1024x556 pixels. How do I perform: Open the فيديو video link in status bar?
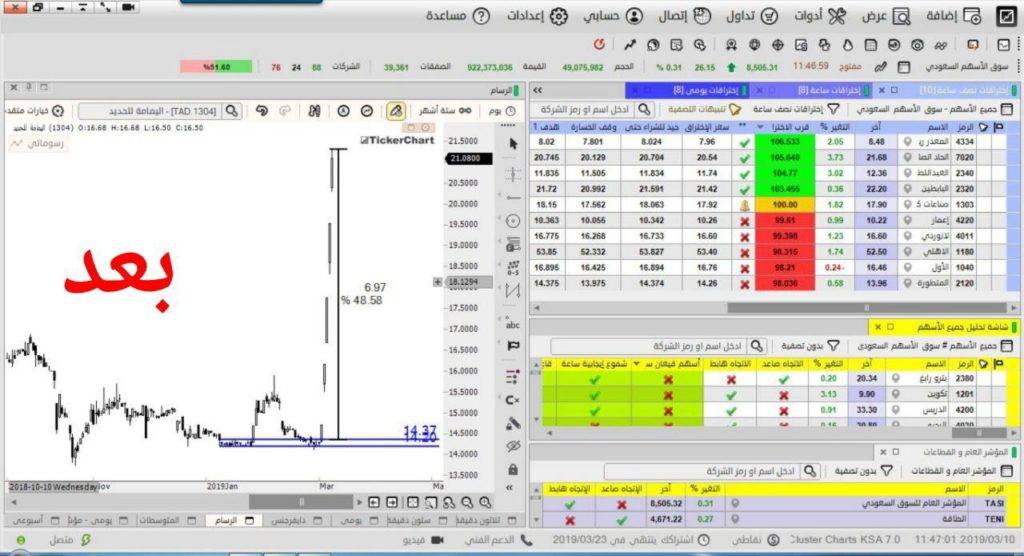(423, 540)
